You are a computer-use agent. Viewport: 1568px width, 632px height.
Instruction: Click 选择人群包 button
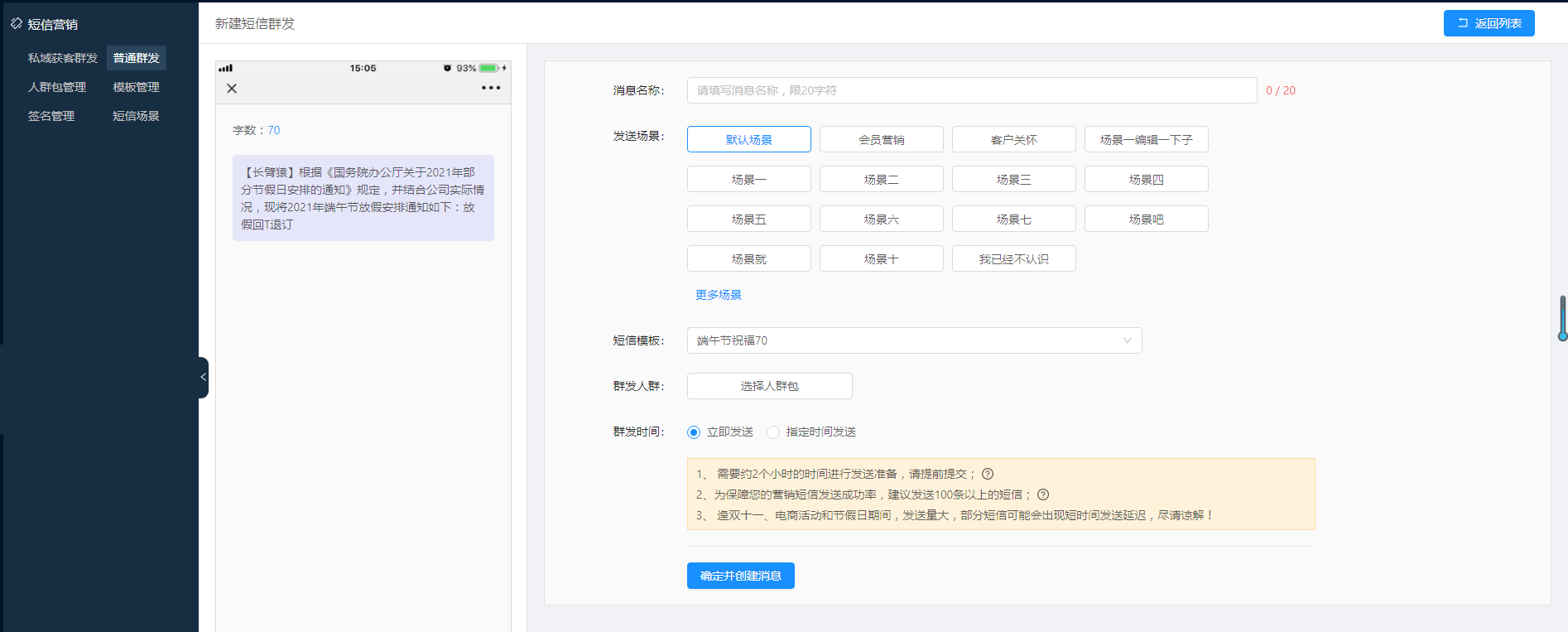(x=770, y=386)
